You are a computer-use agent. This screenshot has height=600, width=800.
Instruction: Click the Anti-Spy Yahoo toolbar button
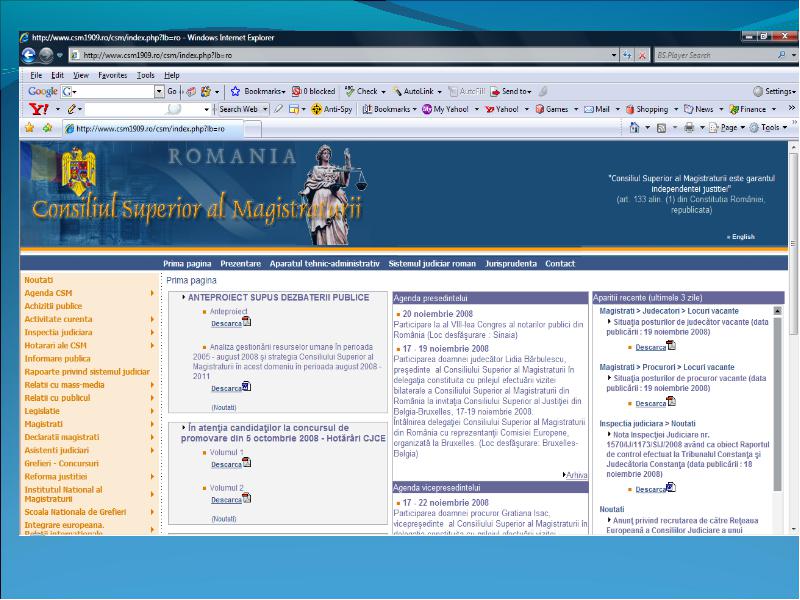tap(332, 109)
